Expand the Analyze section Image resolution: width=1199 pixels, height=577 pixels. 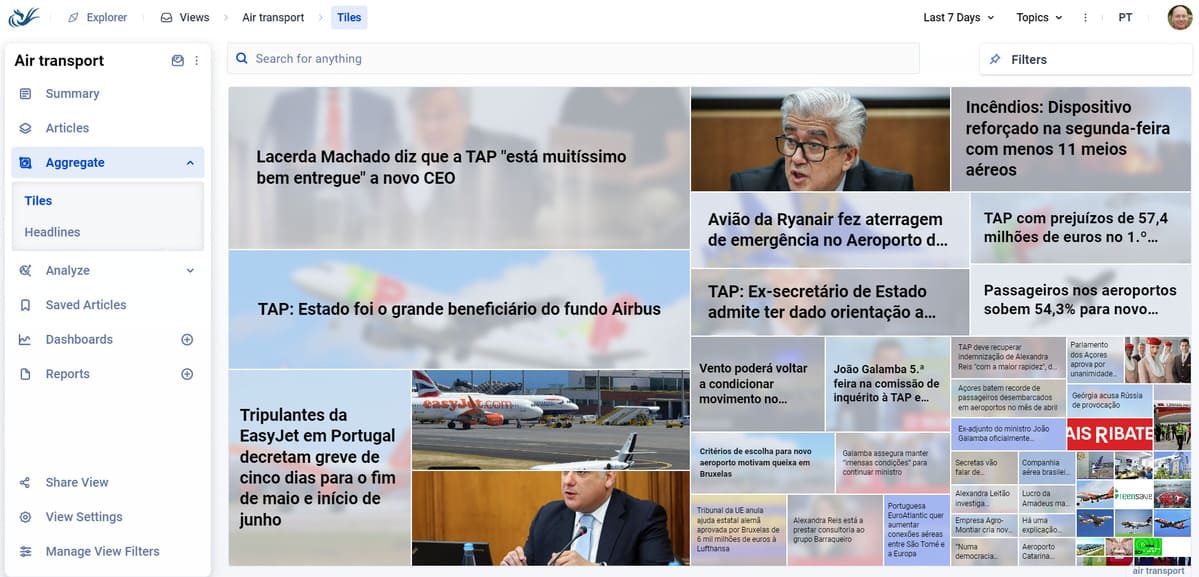pyautogui.click(x=190, y=271)
